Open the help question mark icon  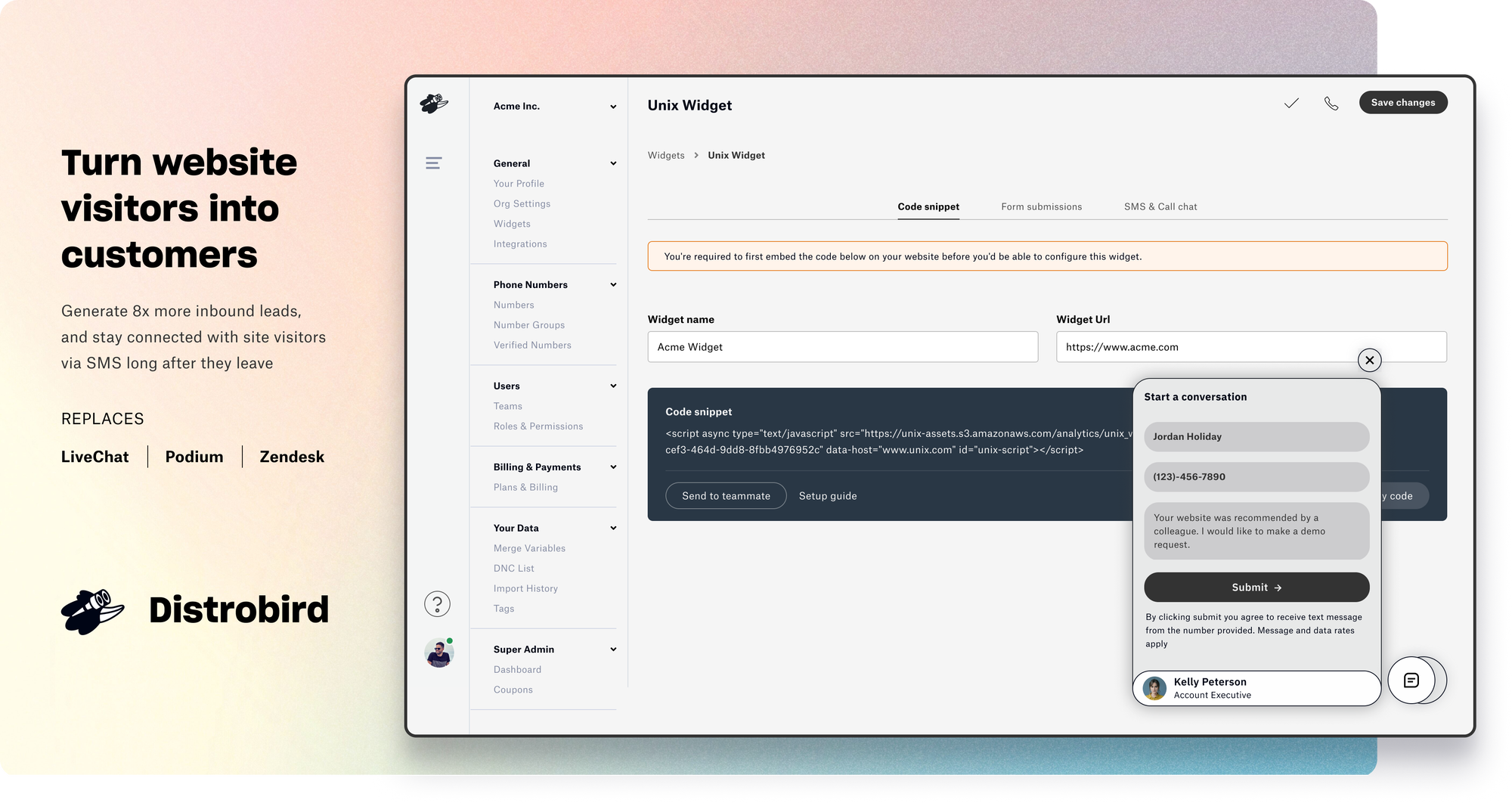pos(437,604)
